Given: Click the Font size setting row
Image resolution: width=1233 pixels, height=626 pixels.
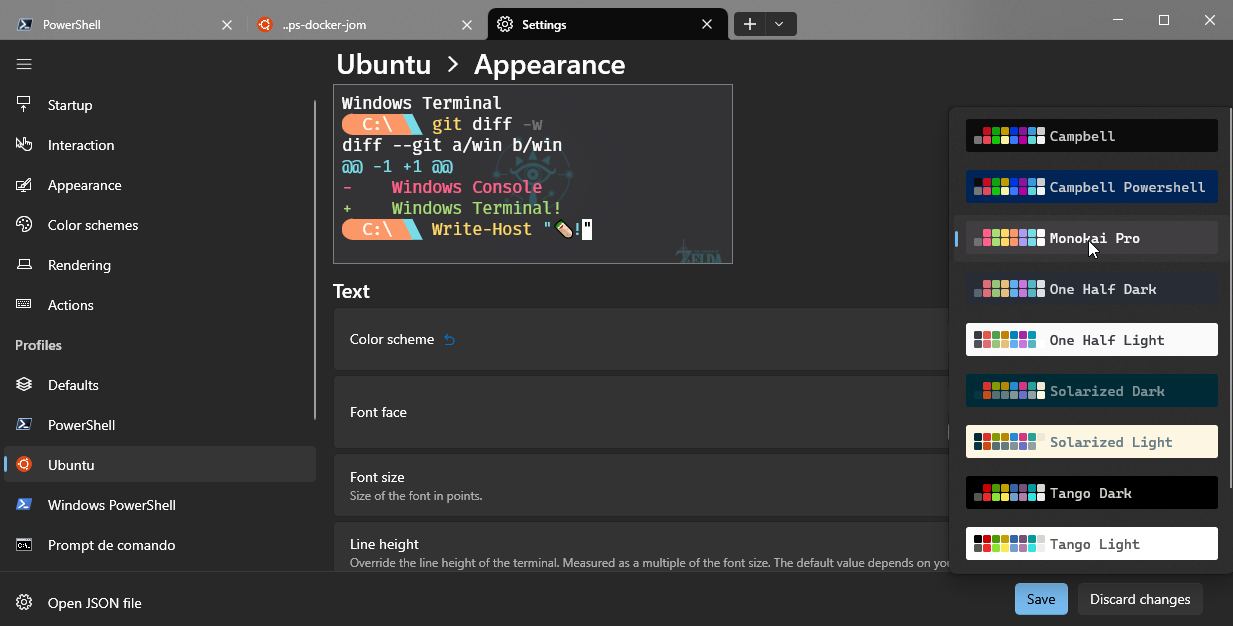Looking at the screenshot, I should [x=641, y=485].
